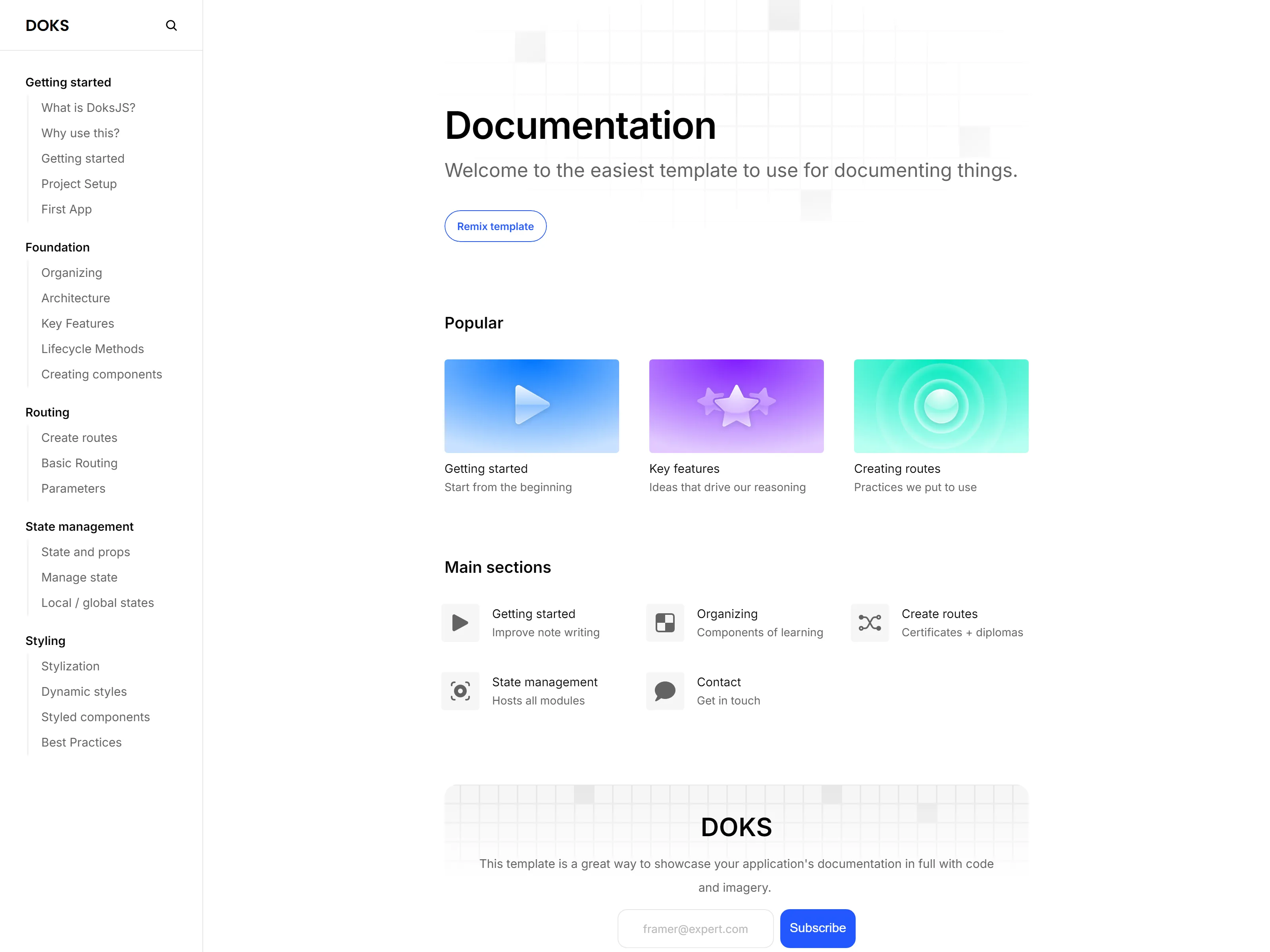
Task: Open Basic Routing page
Action: [x=79, y=463]
